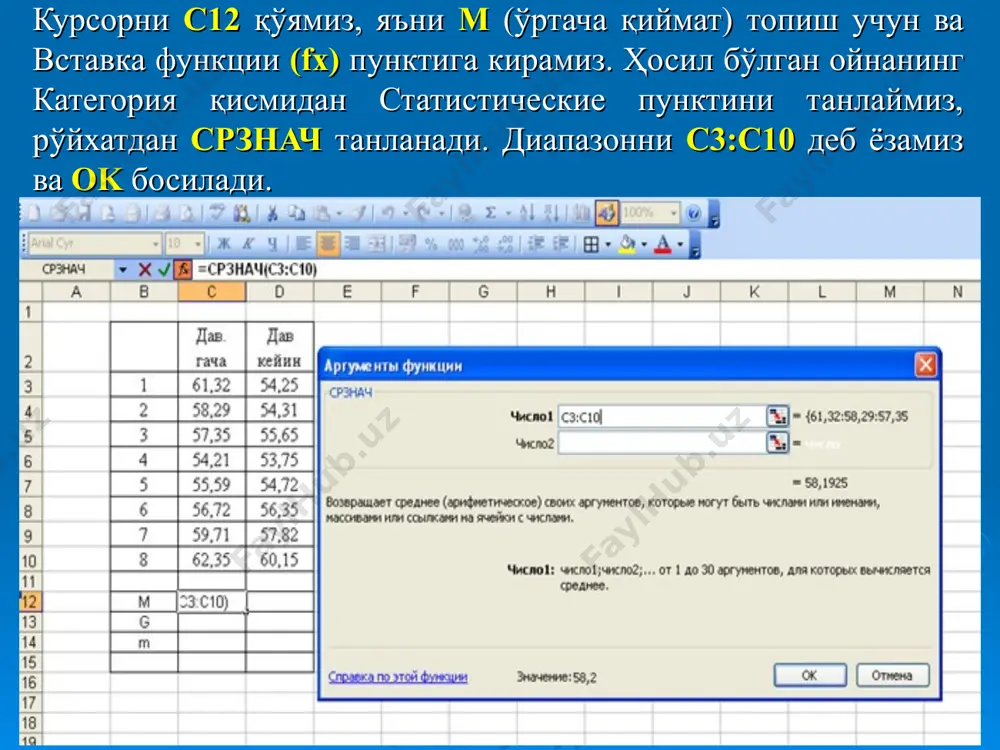1000x750 pixels.
Task: Toggle Bold (Ж) formatting
Action: tap(224, 243)
